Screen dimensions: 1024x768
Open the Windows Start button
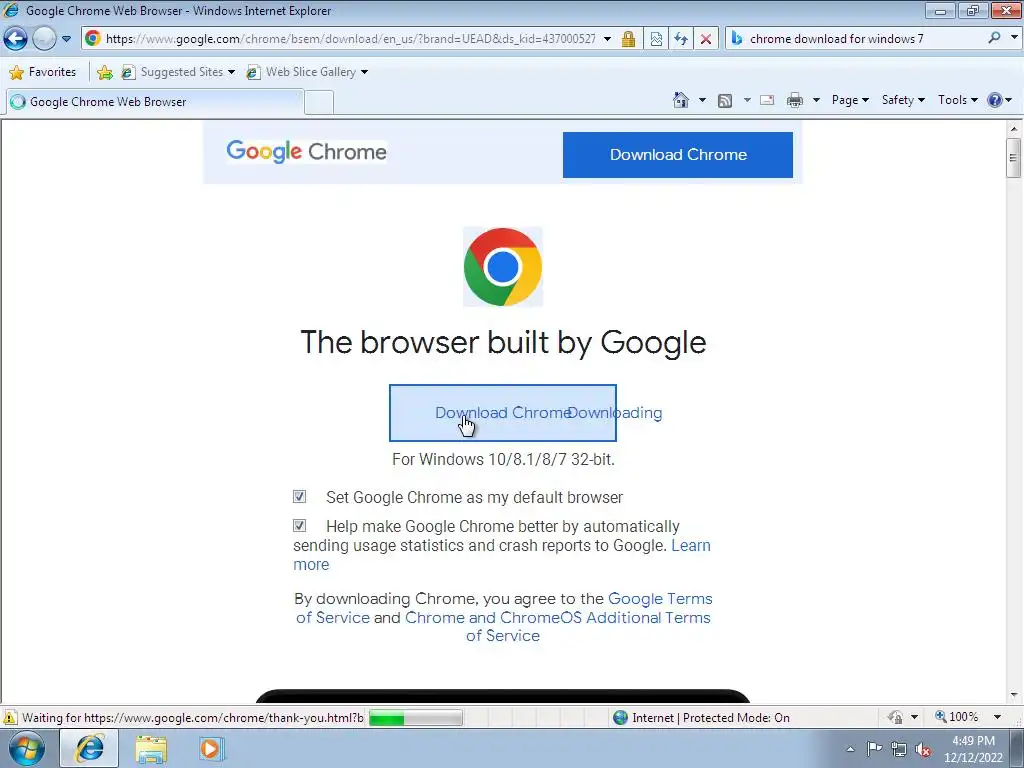[26, 748]
